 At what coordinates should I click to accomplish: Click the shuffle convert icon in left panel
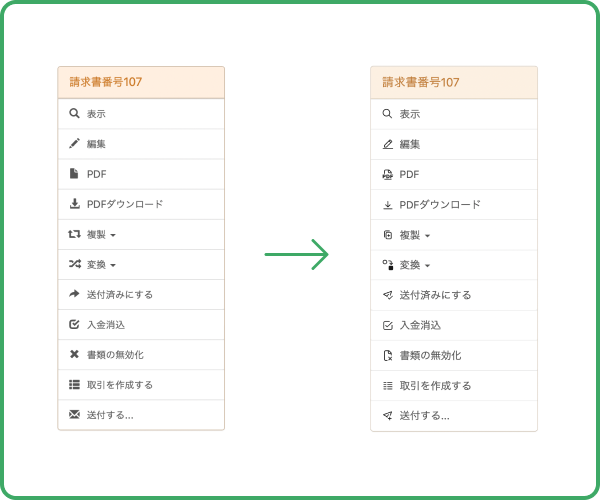[74, 265]
